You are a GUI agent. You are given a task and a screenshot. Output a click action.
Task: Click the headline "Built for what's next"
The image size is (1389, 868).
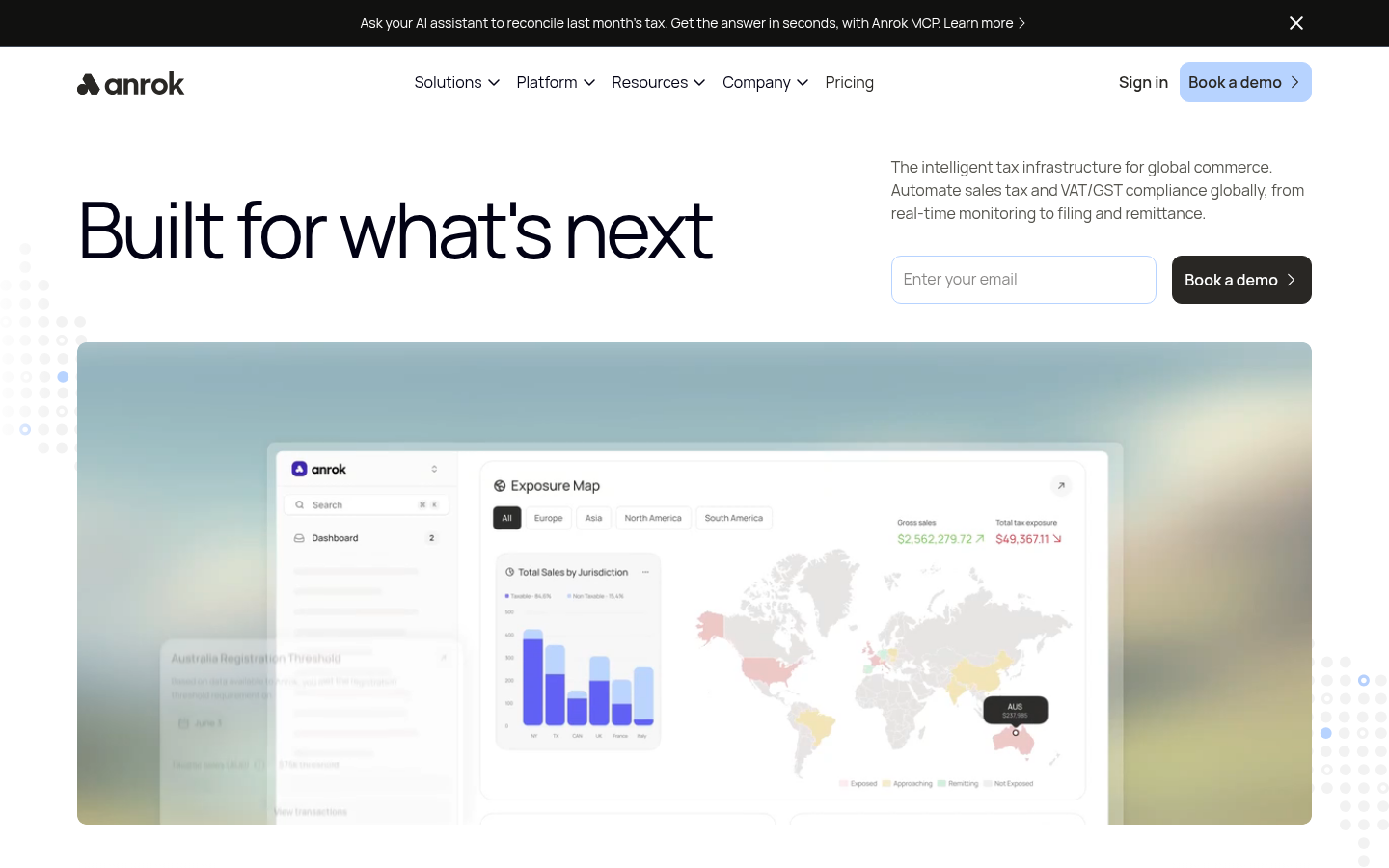[x=395, y=231]
